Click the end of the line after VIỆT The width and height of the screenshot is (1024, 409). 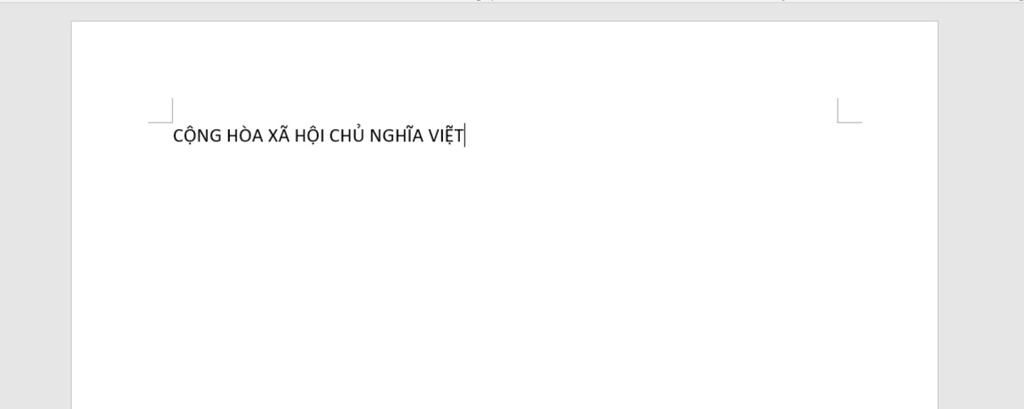pos(465,136)
